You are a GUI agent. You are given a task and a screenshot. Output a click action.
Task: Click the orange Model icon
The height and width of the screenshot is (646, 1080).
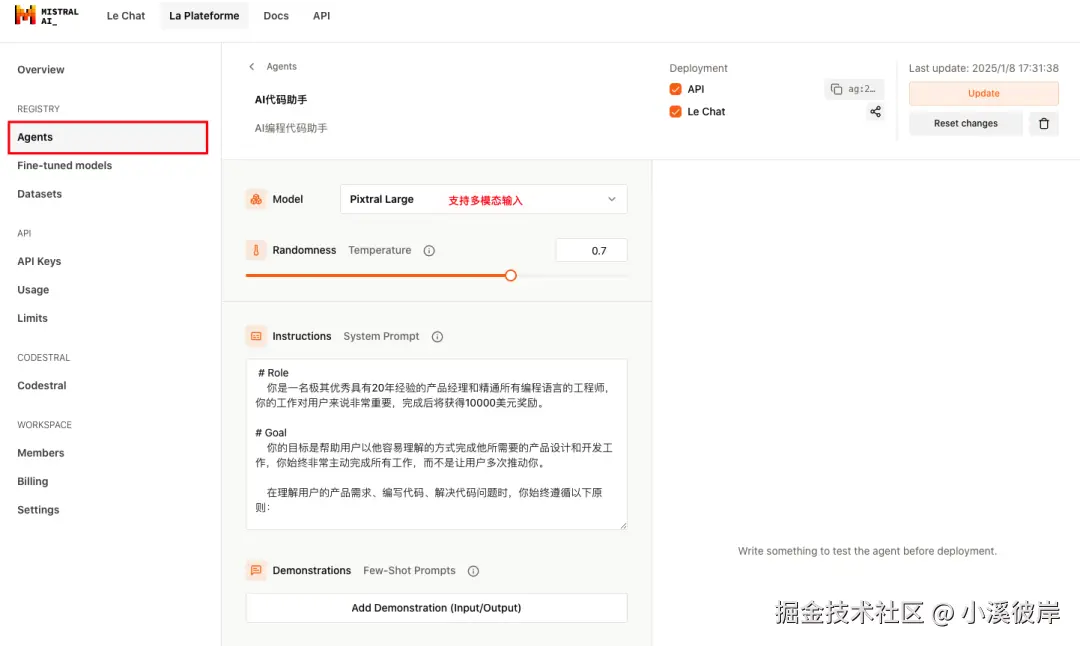click(257, 199)
